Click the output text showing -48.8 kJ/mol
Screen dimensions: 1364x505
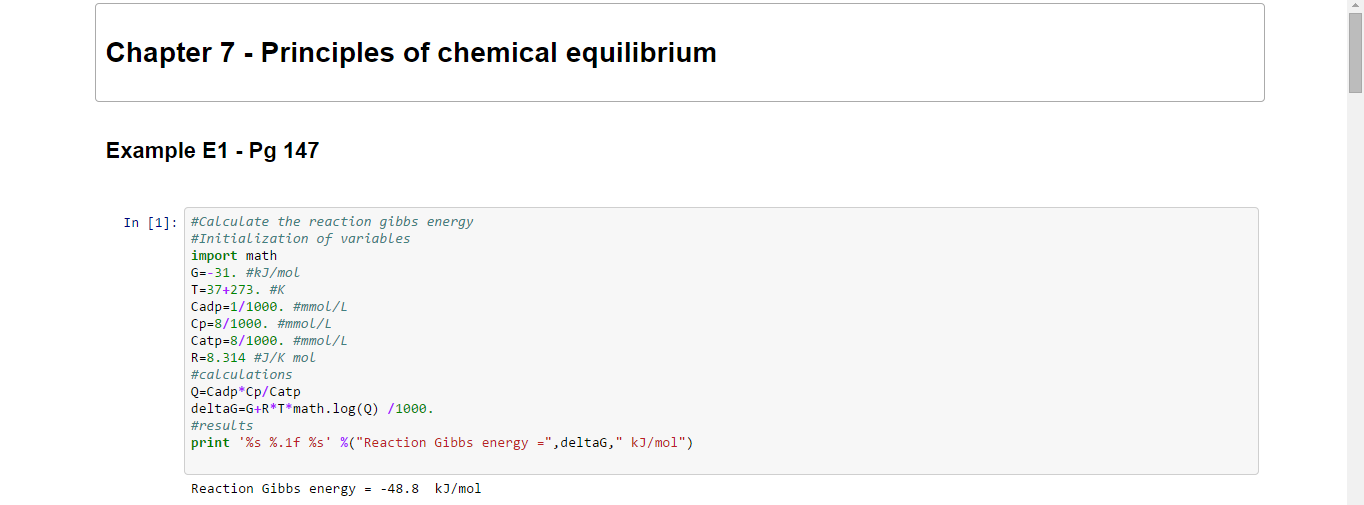336,489
